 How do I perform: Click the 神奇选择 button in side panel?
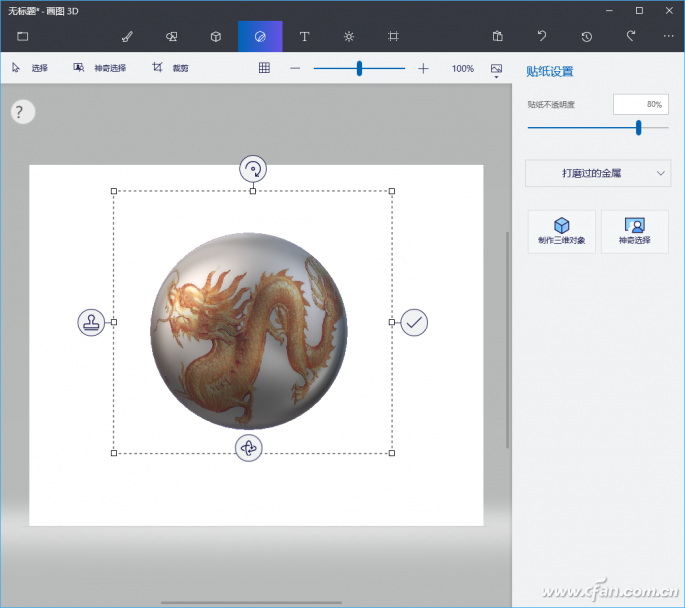(635, 231)
